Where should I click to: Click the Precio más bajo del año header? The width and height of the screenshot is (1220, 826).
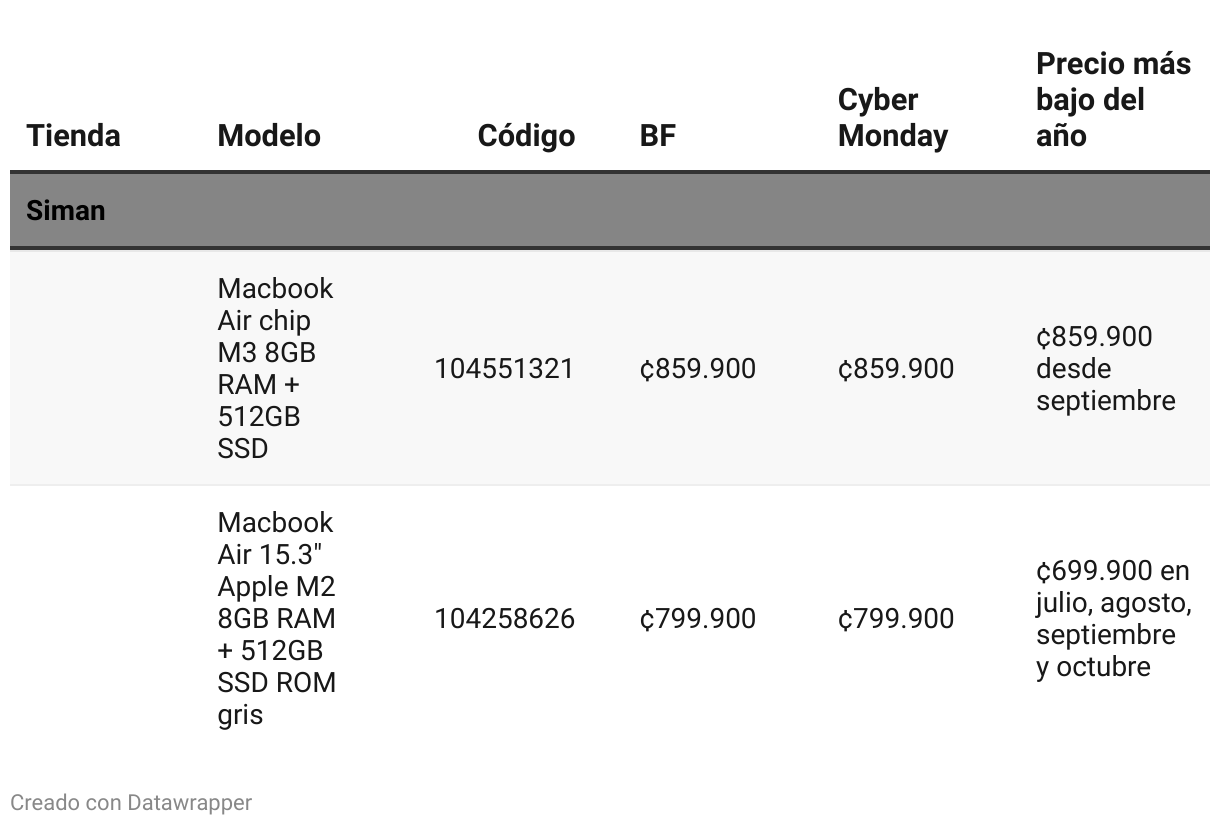click(x=1113, y=100)
